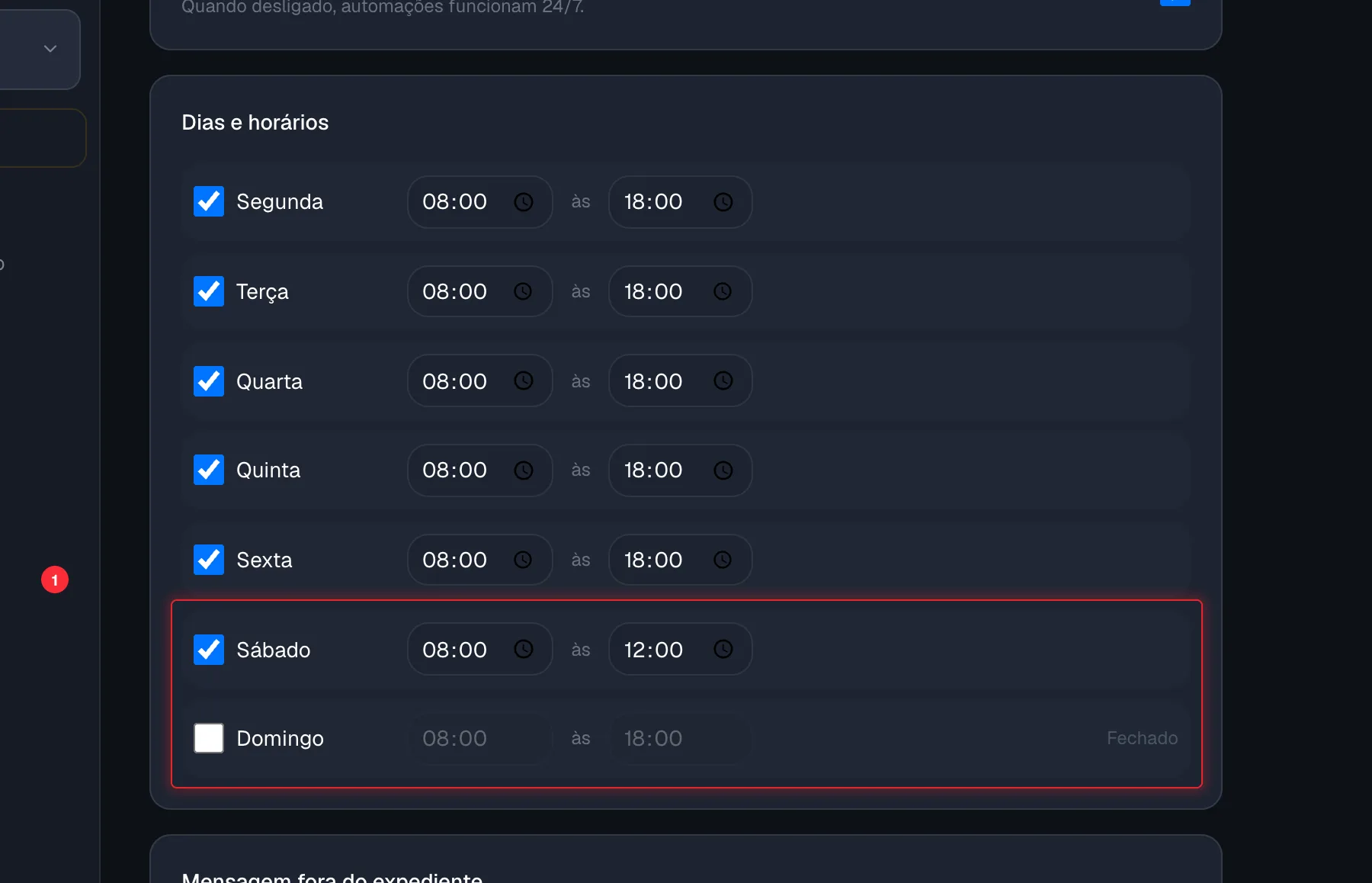Open clock picker for Quinta start time

pos(524,470)
